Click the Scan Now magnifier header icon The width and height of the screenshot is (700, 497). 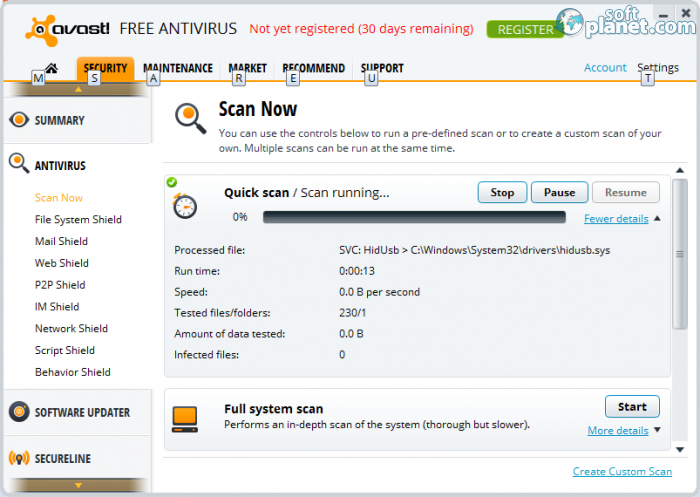[x=191, y=118]
